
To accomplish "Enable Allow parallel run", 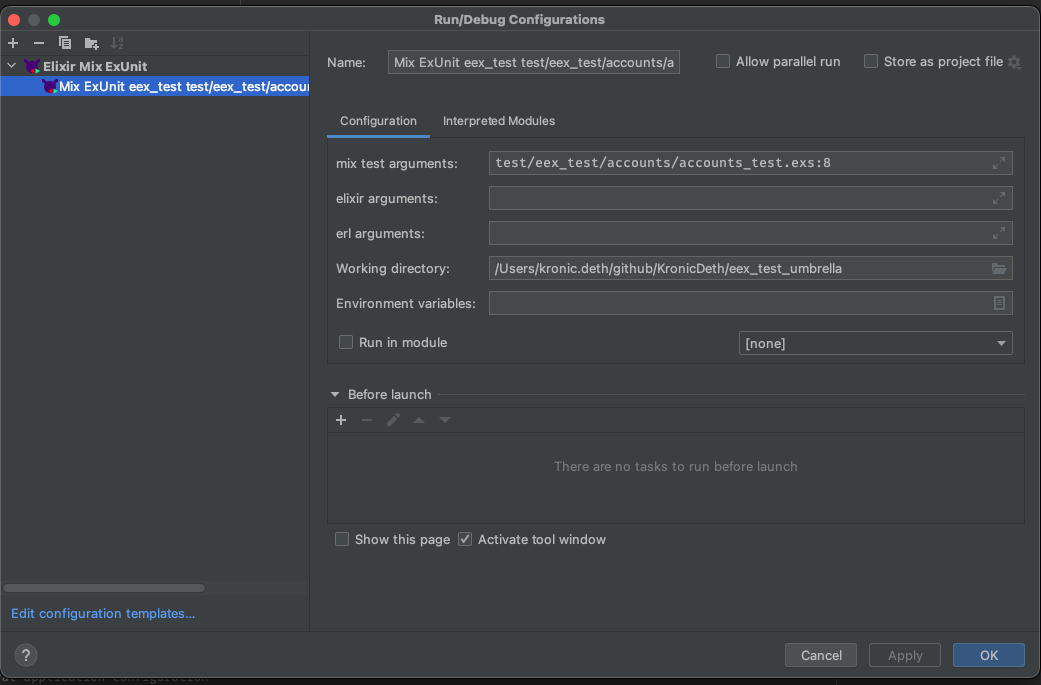I will [x=723, y=62].
